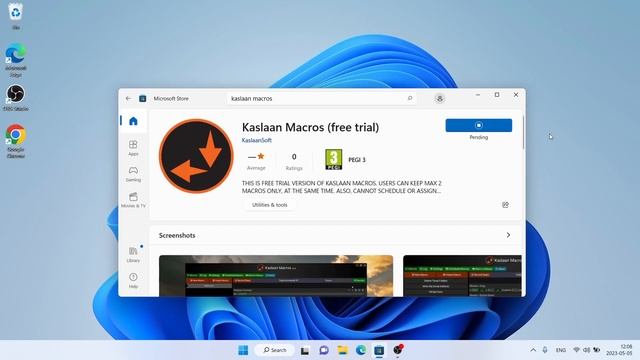This screenshot has width=640, height=360.
Task: Click the 0 Ratings count
Action: [x=294, y=162]
